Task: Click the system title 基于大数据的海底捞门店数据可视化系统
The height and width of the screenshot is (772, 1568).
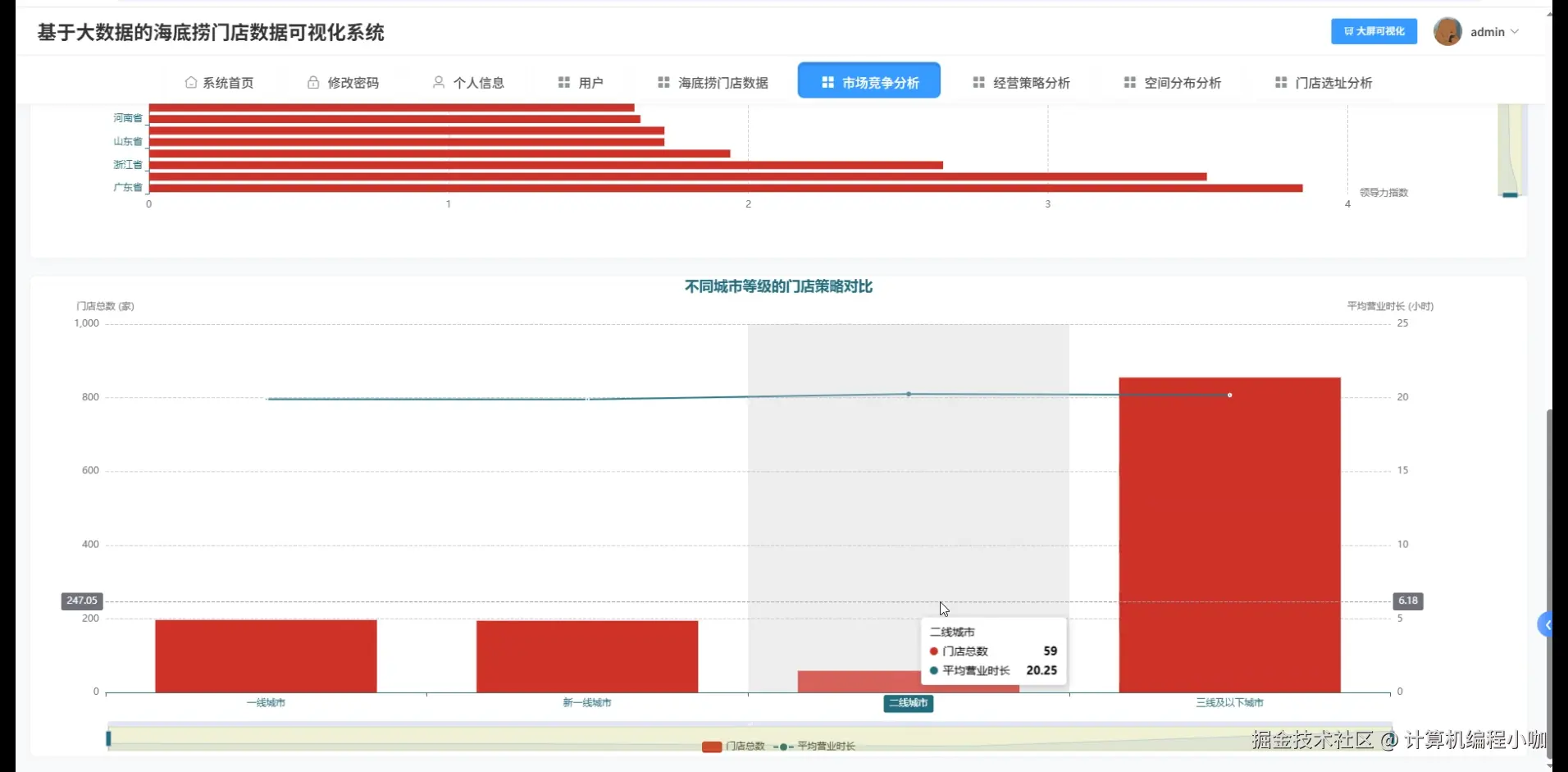Action: pos(211,32)
